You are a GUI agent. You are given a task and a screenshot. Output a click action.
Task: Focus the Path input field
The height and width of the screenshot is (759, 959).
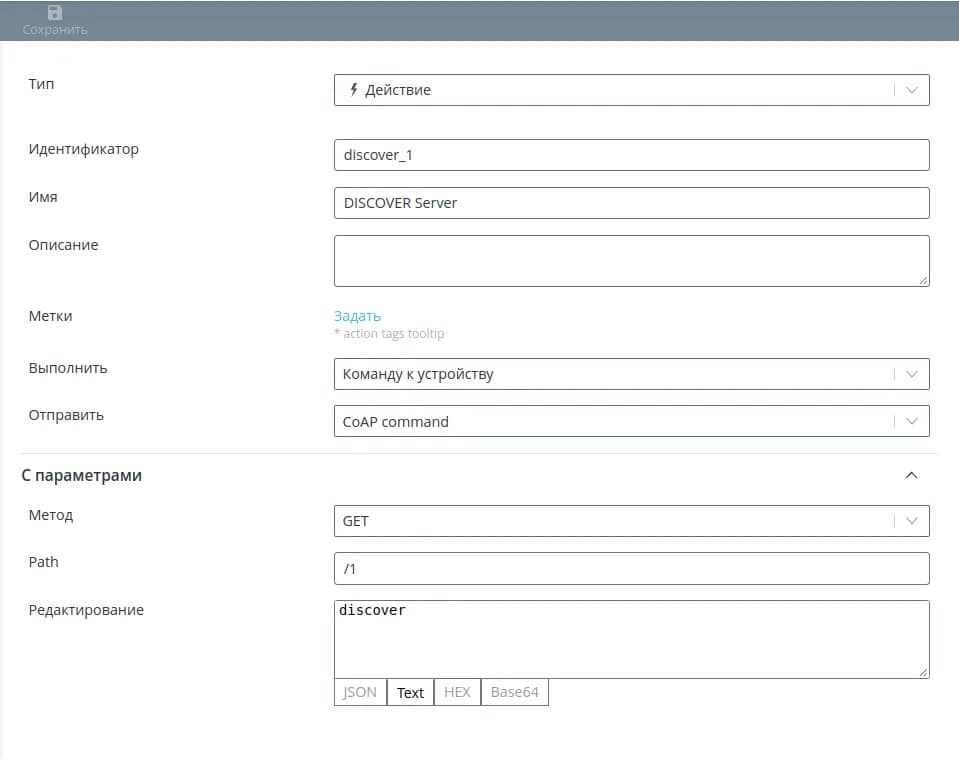point(631,569)
